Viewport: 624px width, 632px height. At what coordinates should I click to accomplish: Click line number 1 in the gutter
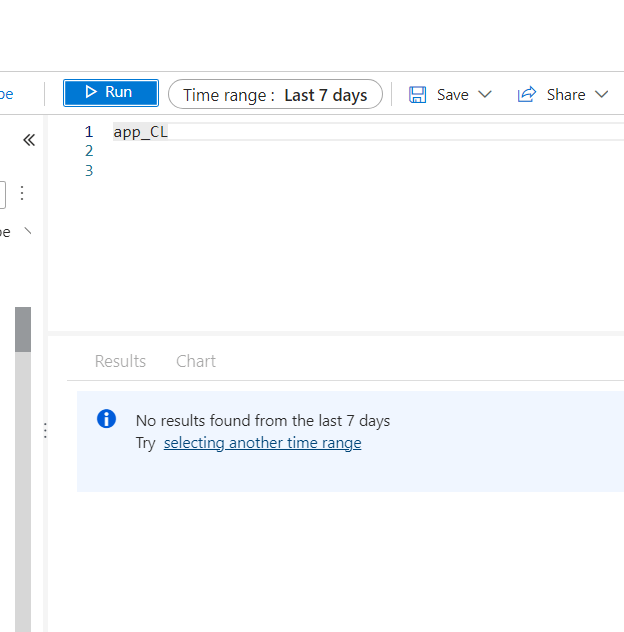(x=89, y=132)
